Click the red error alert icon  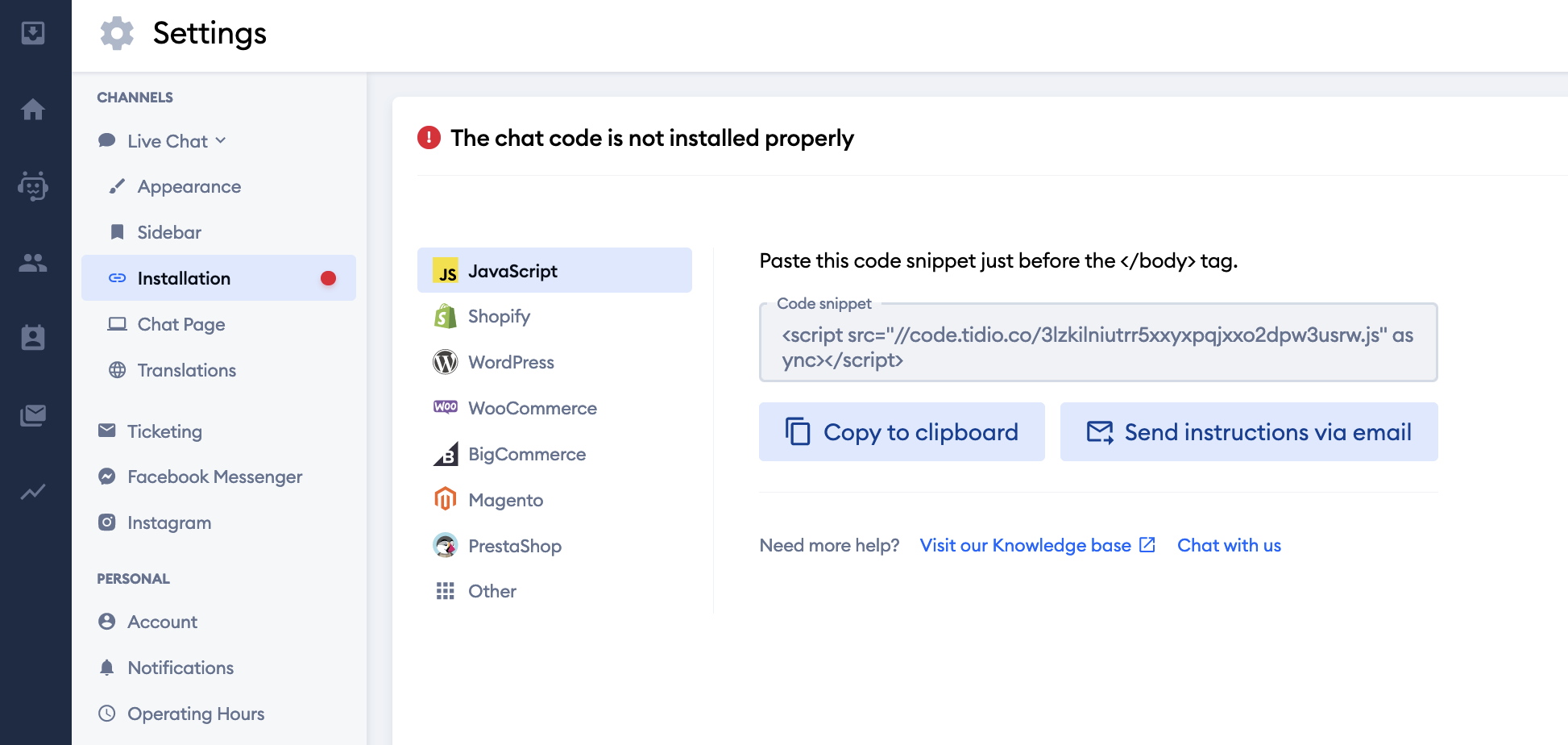click(x=429, y=138)
